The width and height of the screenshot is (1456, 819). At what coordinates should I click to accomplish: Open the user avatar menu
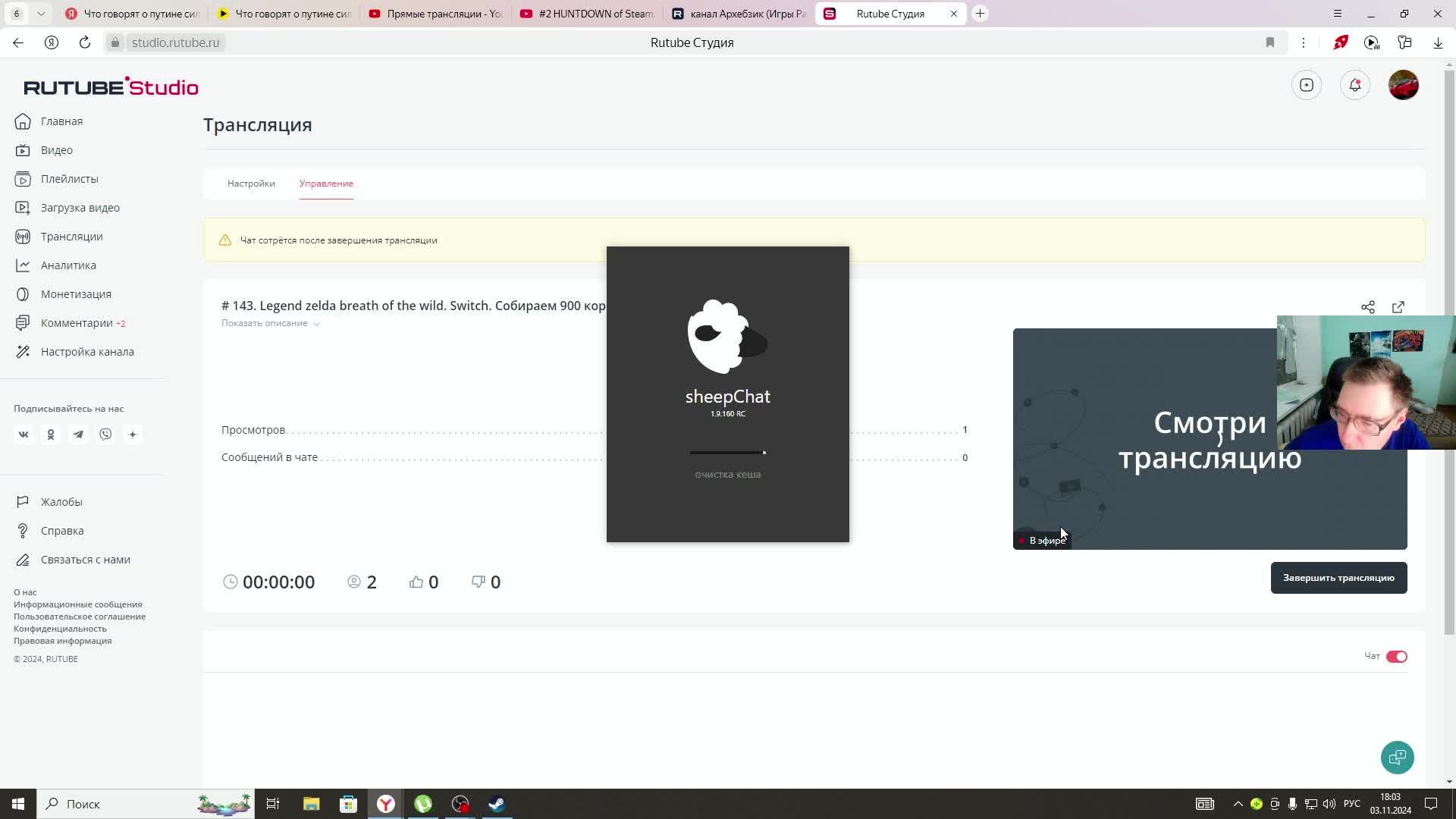[1403, 85]
